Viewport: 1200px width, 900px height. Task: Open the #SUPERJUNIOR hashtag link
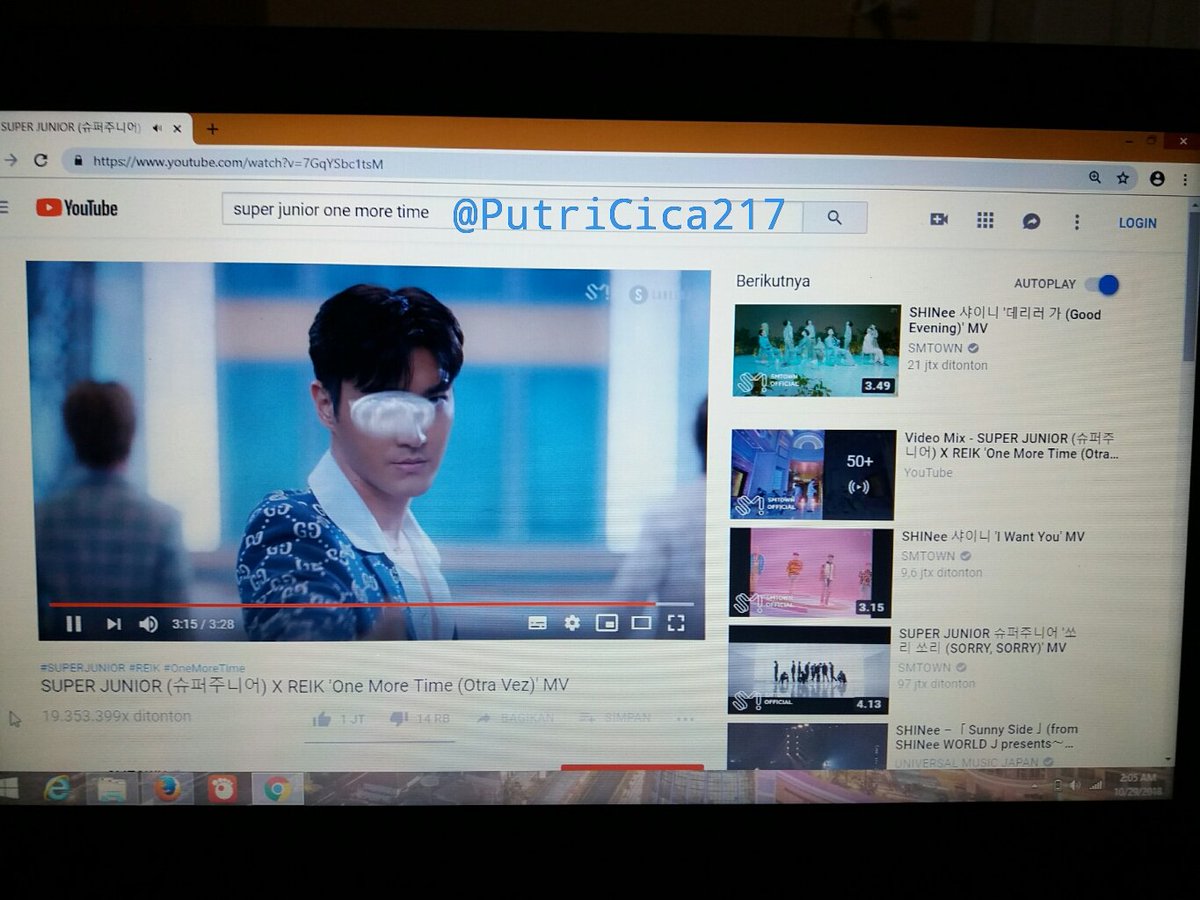pyautogui.click(x=83, y=668)
